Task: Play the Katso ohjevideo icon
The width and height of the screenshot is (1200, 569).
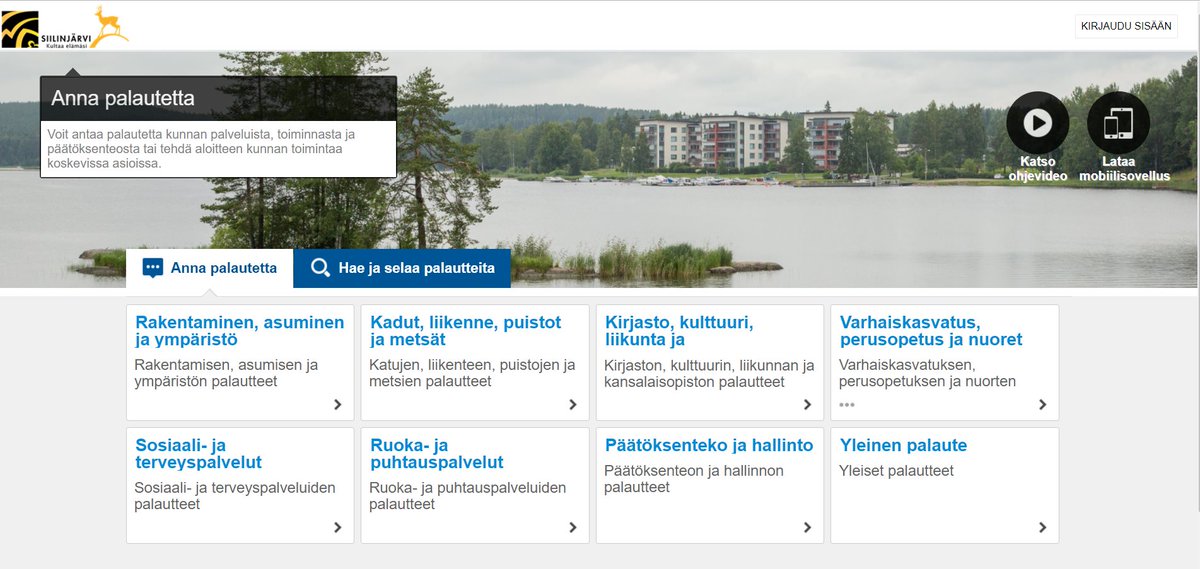Action: coord(1038,123)
